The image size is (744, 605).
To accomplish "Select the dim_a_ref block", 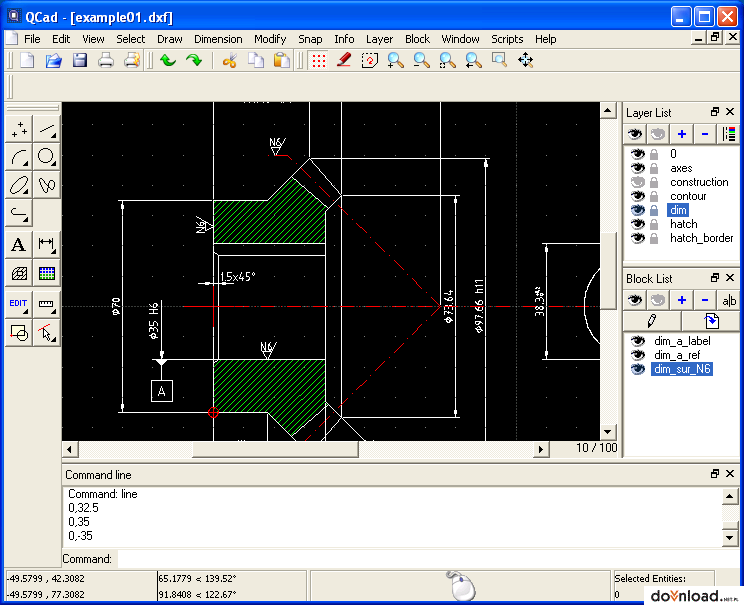I will 677,355.
